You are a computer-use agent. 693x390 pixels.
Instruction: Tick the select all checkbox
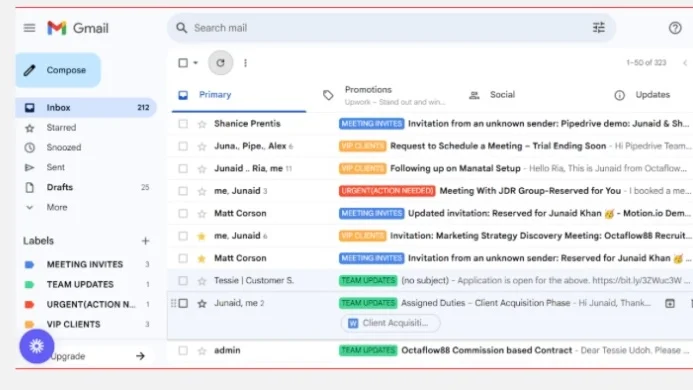point(183,63)
